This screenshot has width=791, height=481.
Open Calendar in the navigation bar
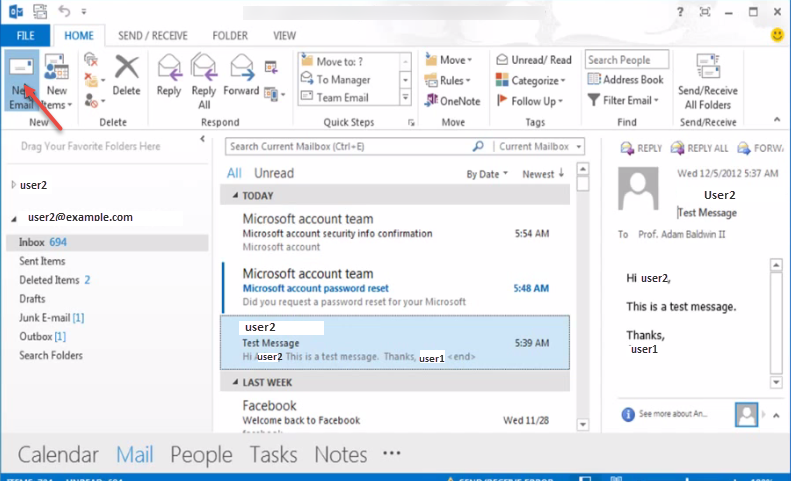pos(58,455)
